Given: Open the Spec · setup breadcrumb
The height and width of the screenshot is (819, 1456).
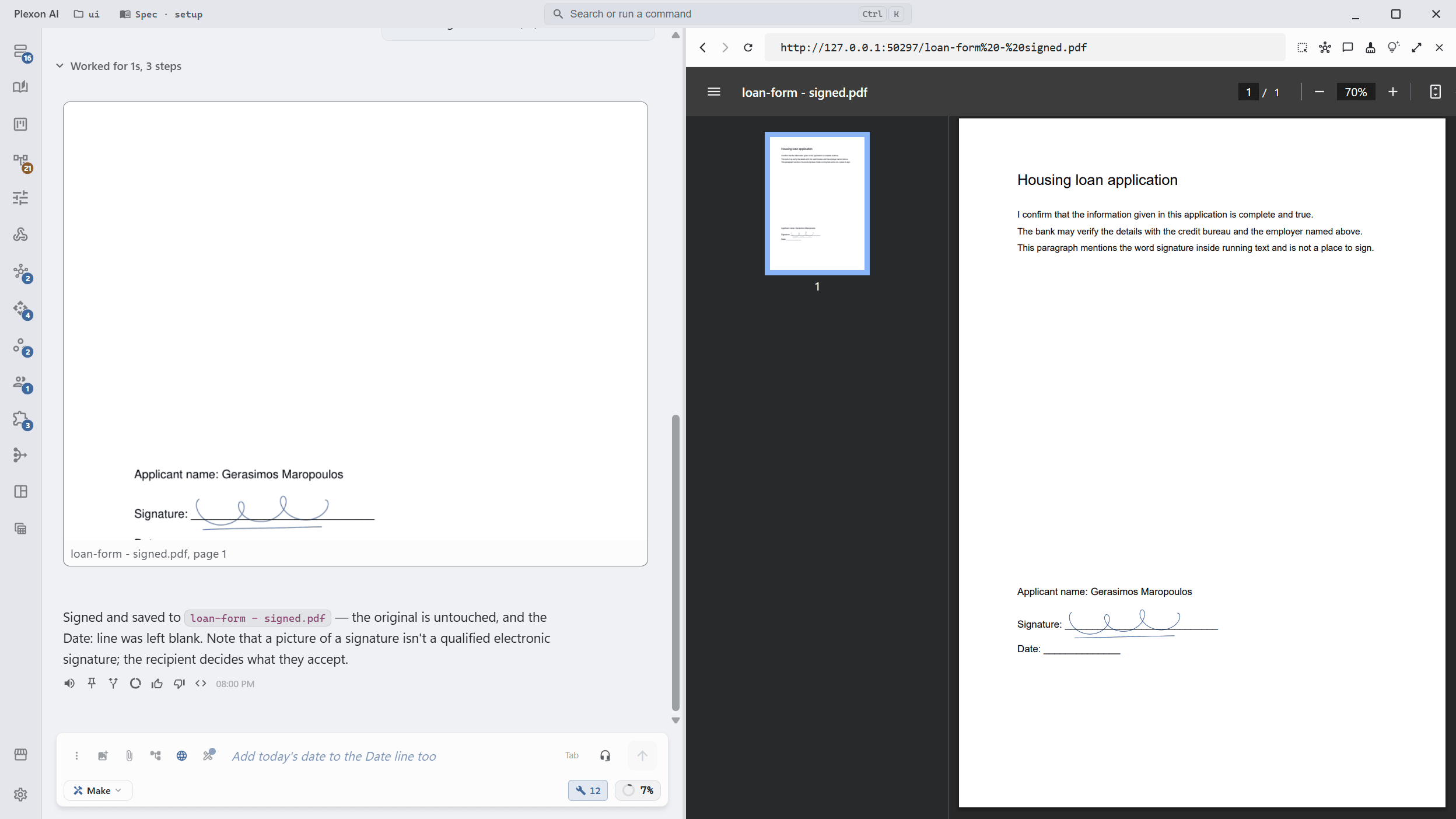Looking at the screenshot, I should tap(161, 14).
